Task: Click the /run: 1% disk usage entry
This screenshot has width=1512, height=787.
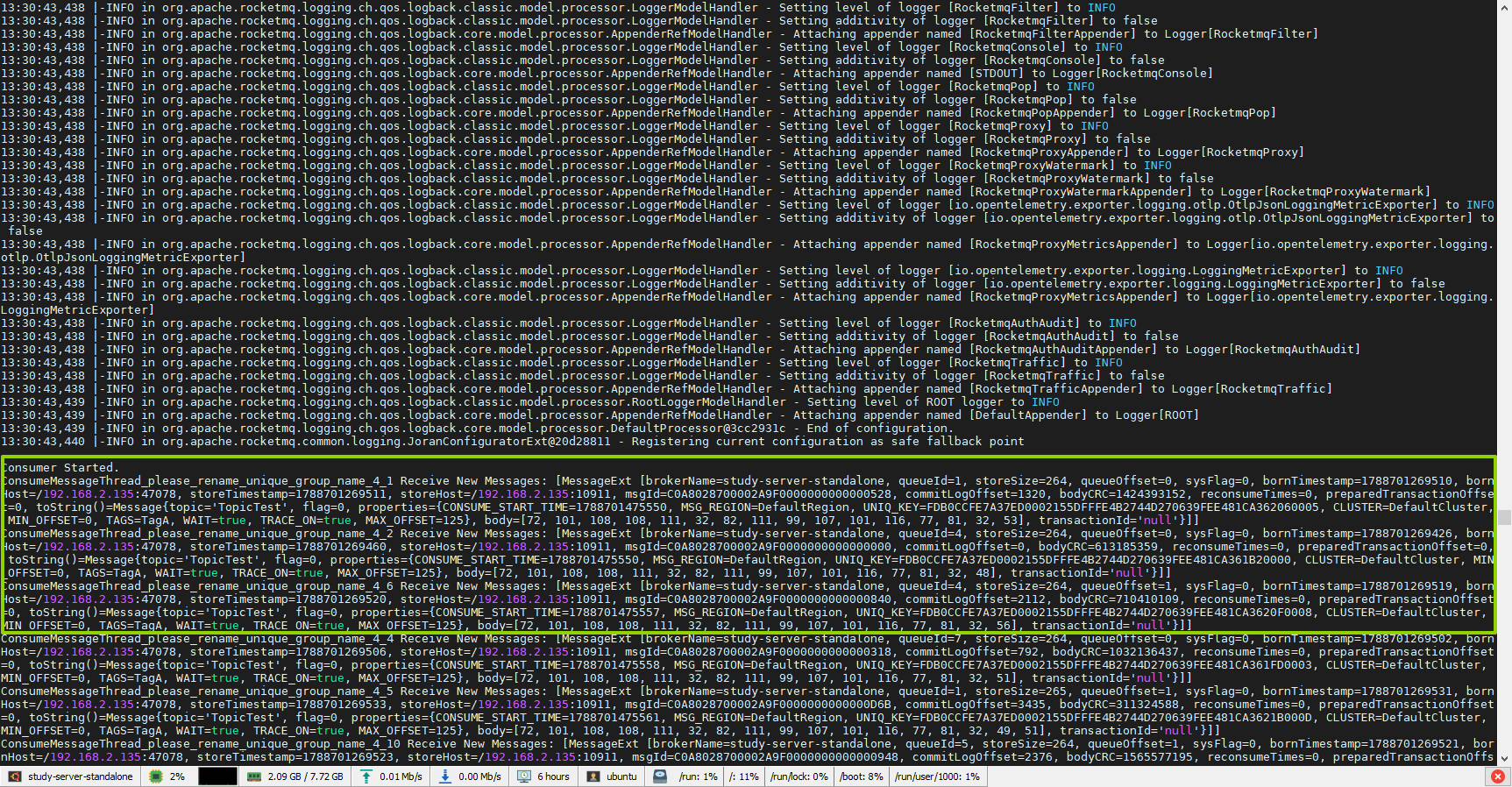Action: pos(698,776)
